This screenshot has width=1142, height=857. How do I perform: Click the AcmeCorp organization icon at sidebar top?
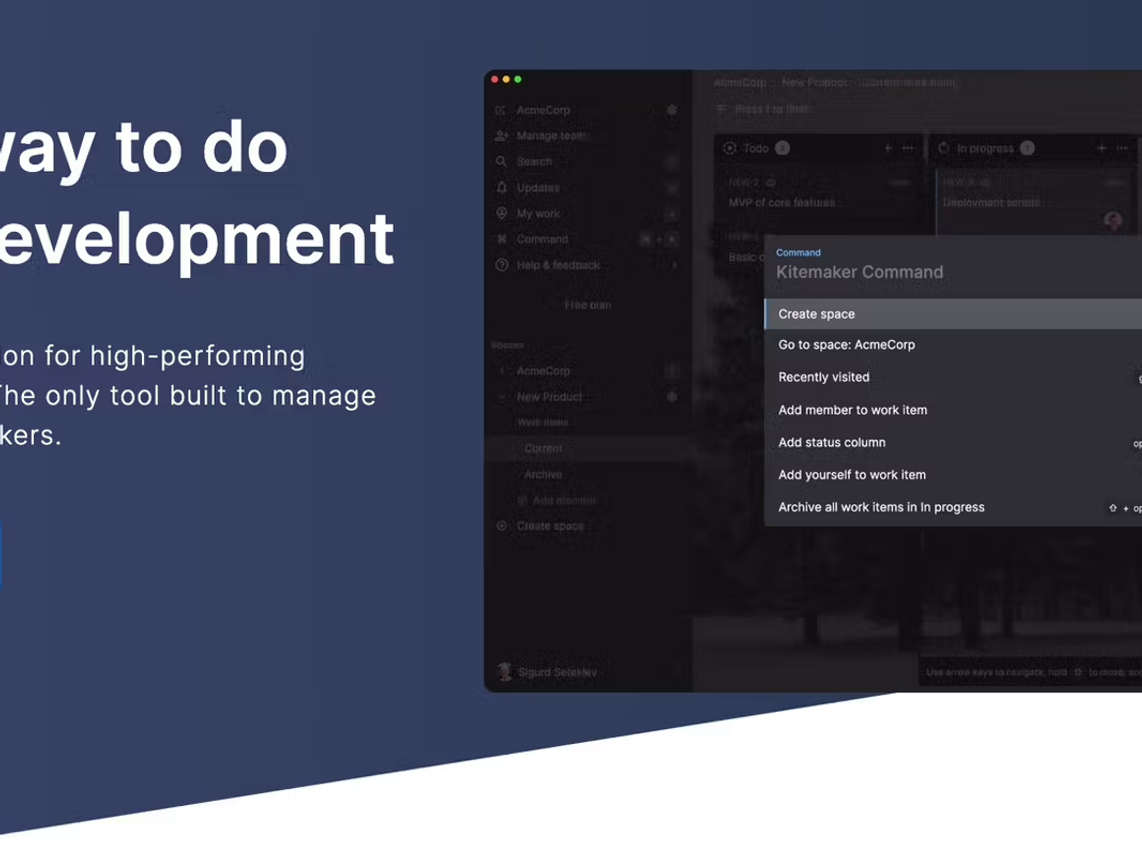(500, 110)
